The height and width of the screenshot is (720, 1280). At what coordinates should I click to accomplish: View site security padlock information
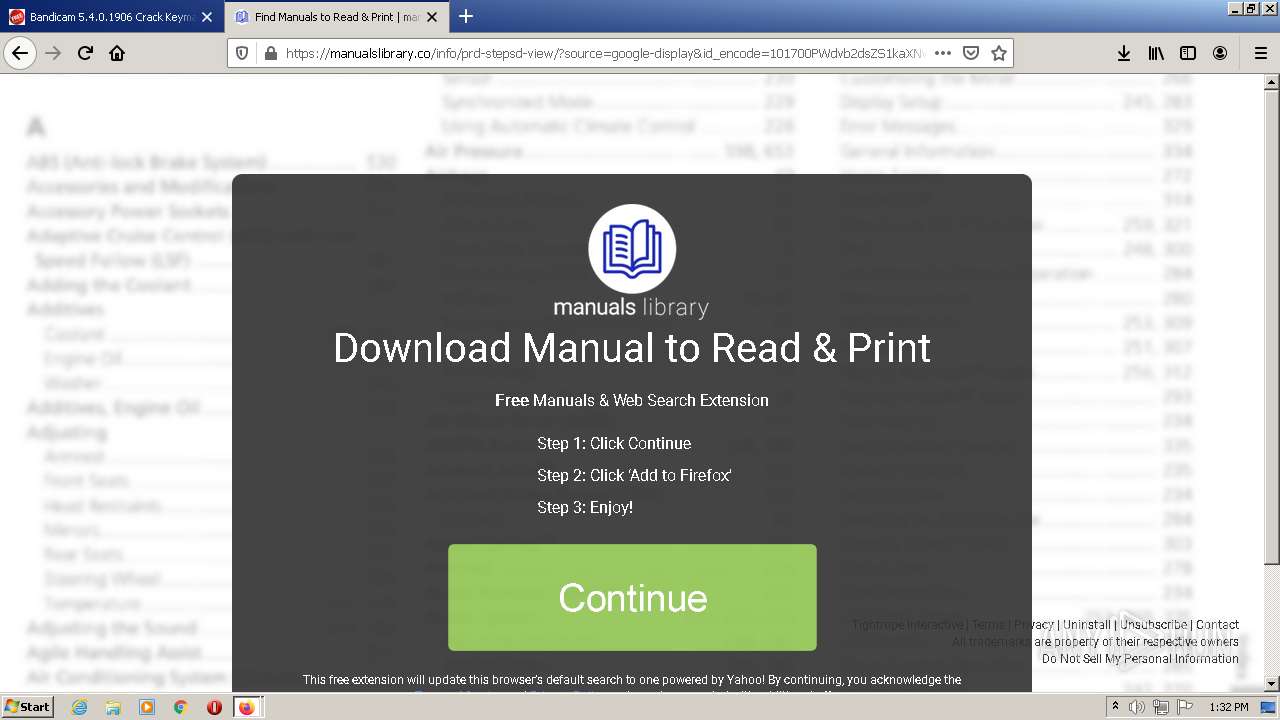(269, 53)
